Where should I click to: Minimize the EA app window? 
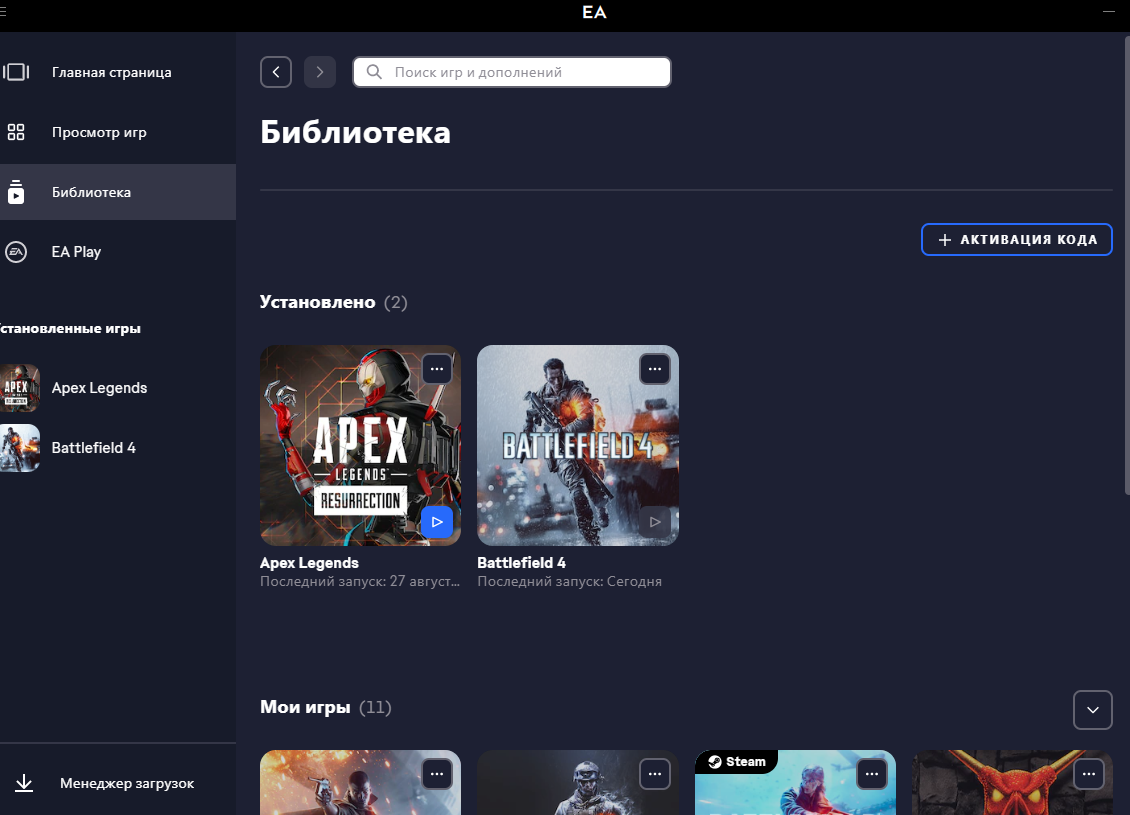(x=1109, y=12)
